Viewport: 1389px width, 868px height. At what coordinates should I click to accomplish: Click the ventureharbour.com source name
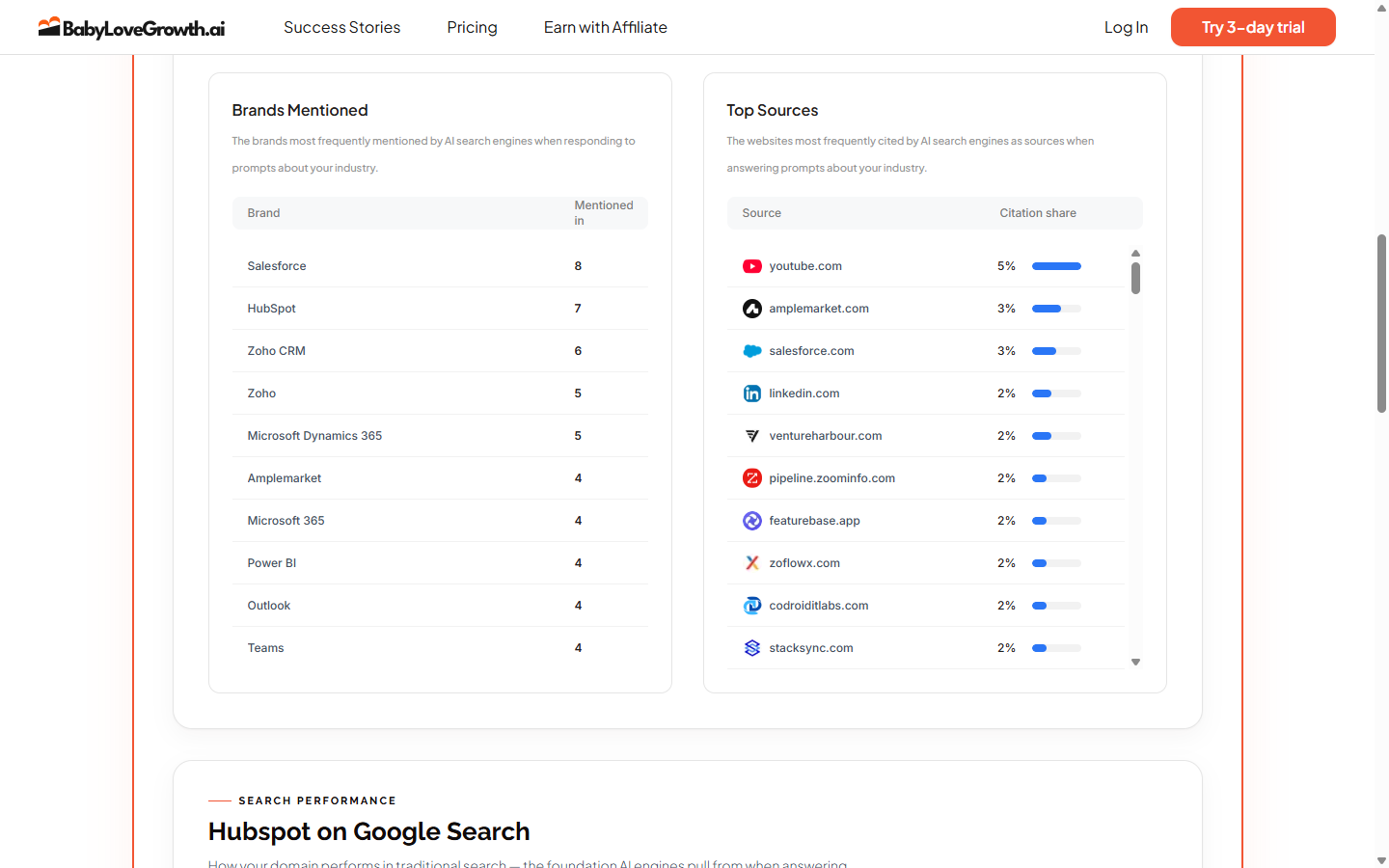(826, 436)
